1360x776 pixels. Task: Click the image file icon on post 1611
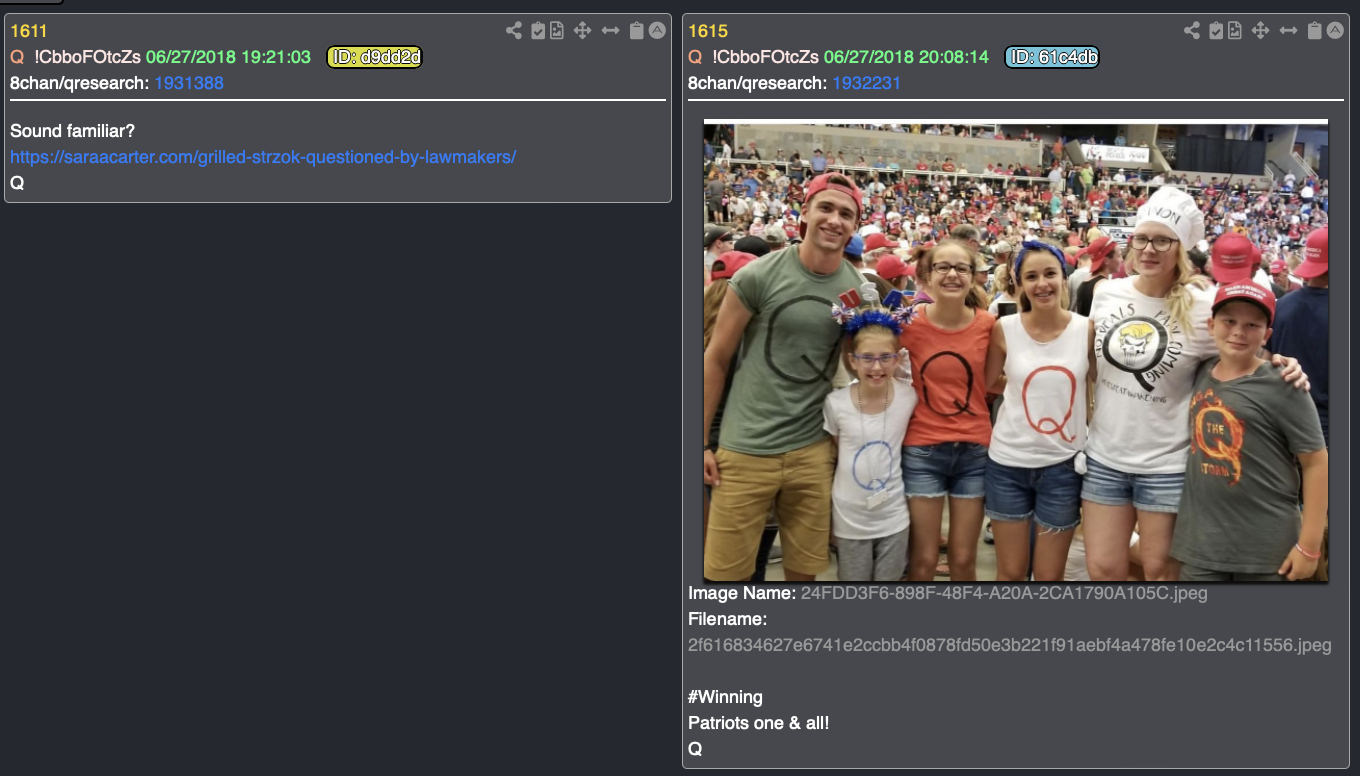[557, 31]
